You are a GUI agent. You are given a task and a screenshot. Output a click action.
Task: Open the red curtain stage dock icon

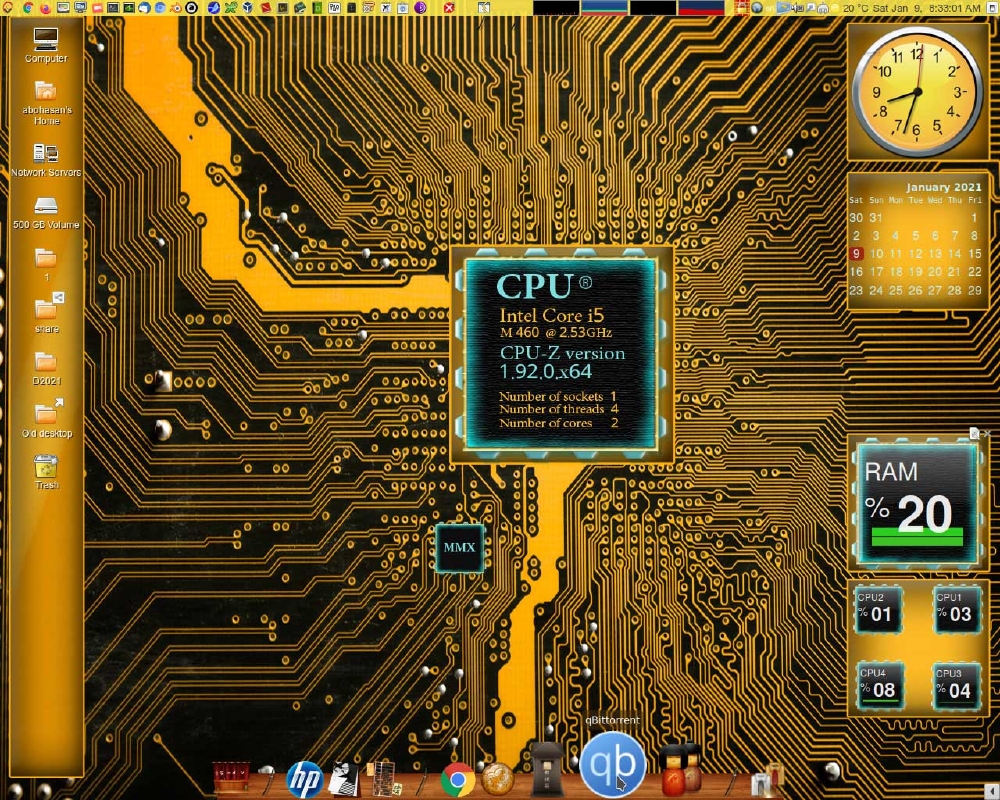[230, 778]
